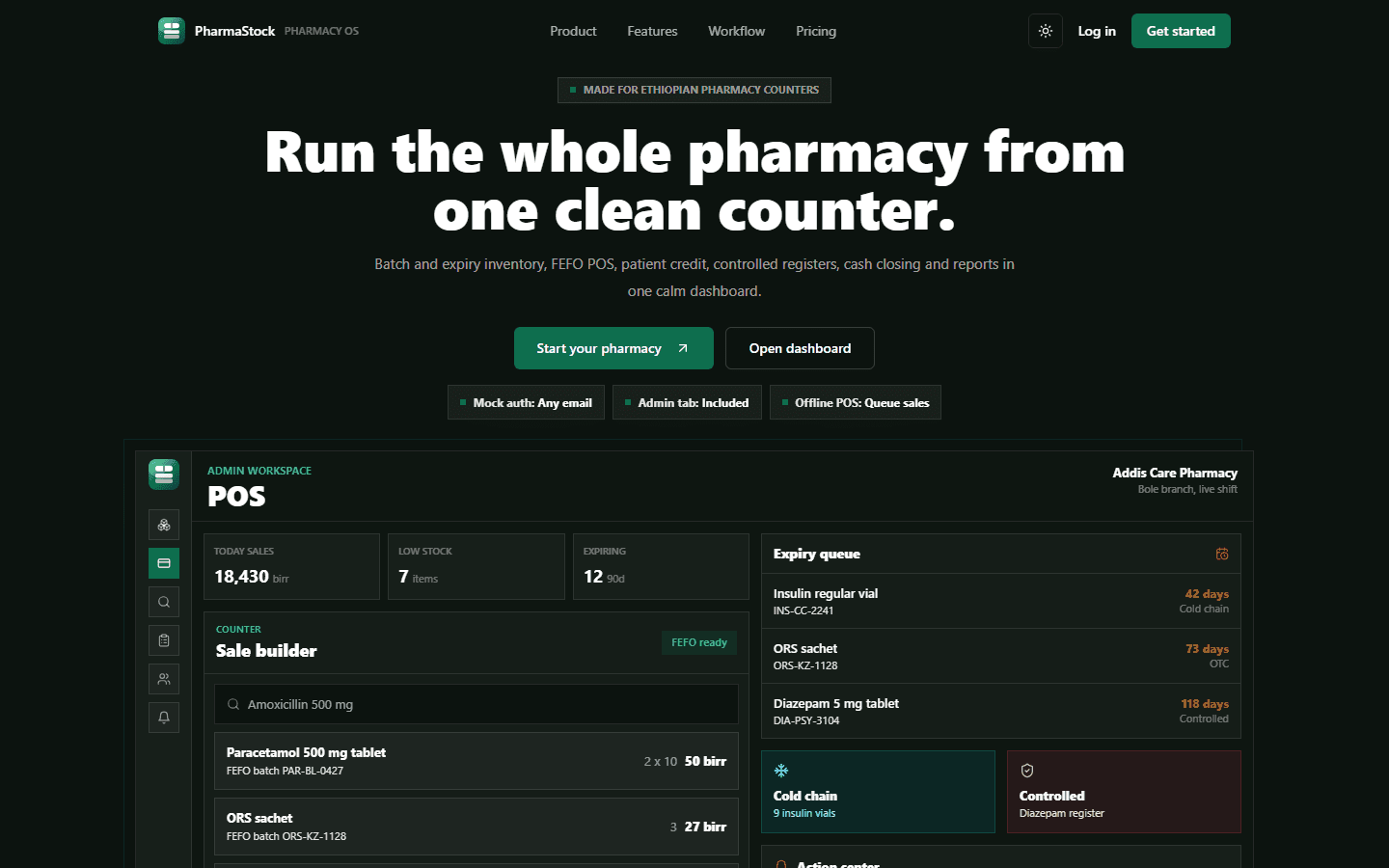Click the 42 days expiry value
This screenshot has height=868, width=1389.
coord(1207,594)
